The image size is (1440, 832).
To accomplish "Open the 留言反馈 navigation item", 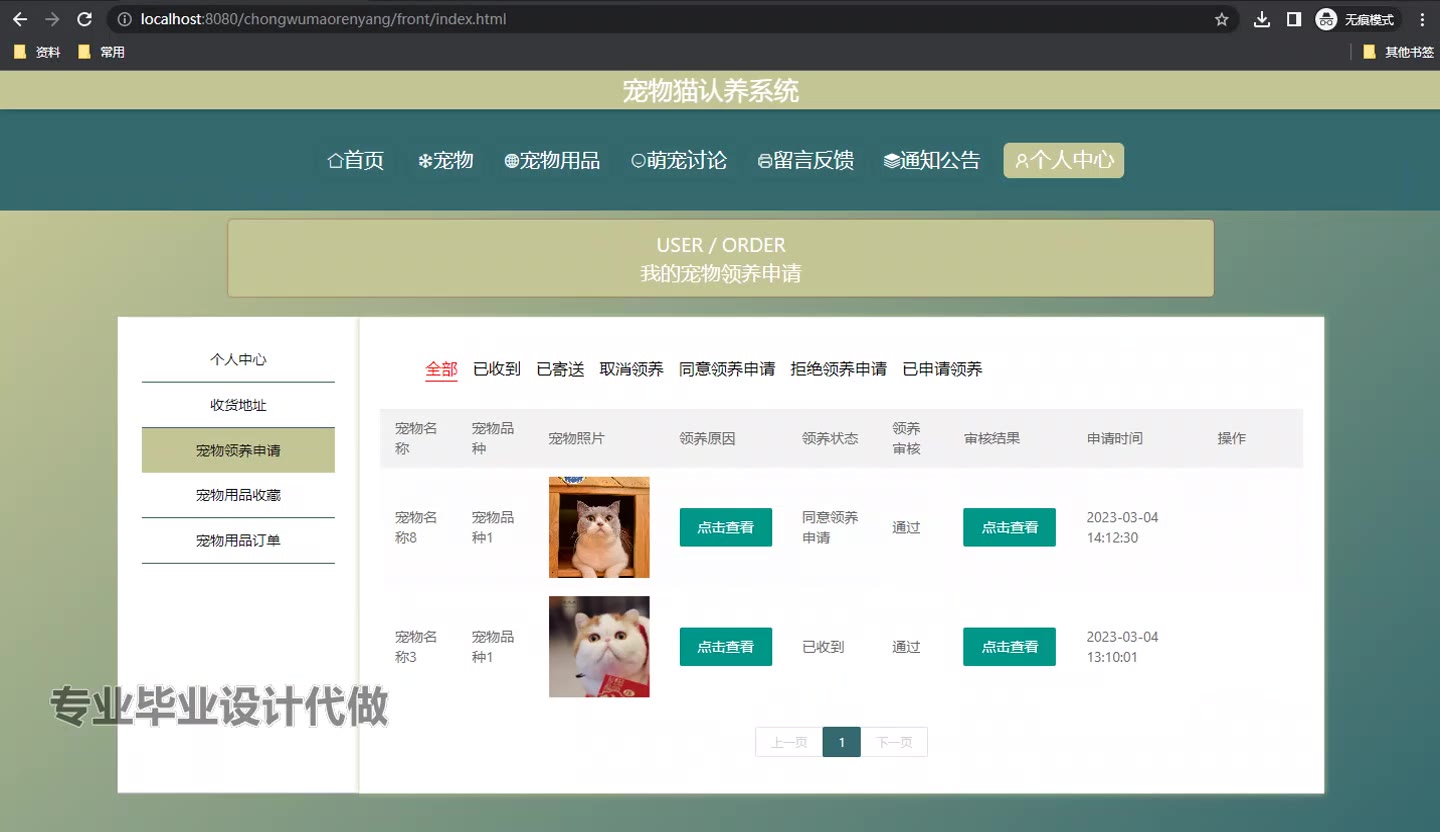I will [806, 160].
